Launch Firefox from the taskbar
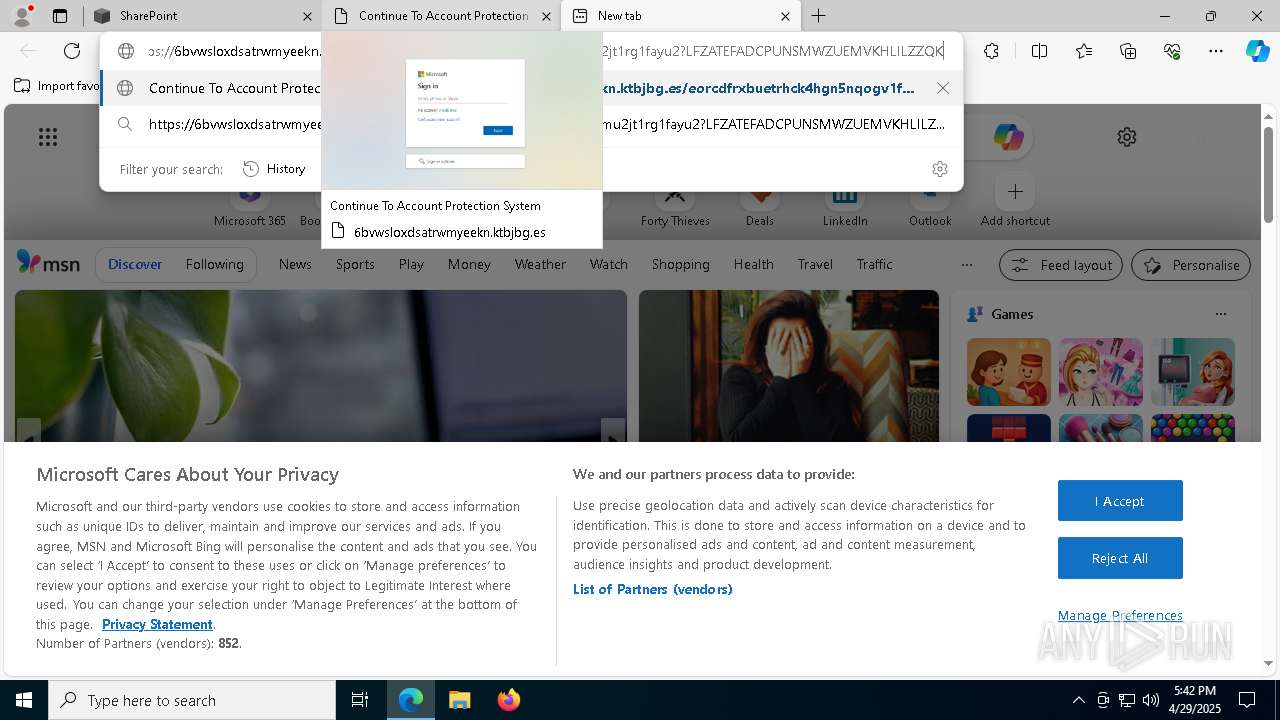The width and height of the screenshot is (1280, 720). pyautogui.click(x=508, y=700)
